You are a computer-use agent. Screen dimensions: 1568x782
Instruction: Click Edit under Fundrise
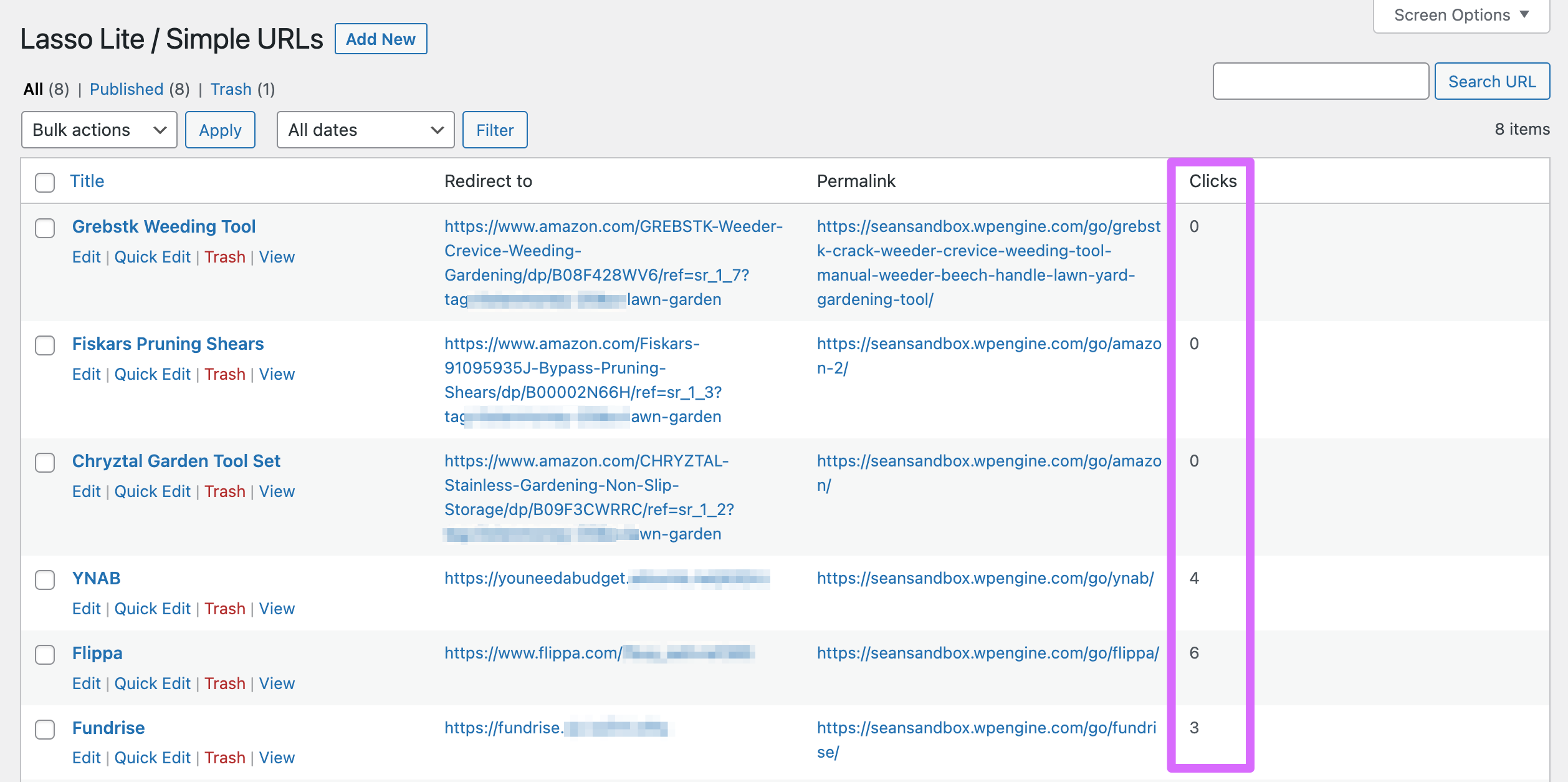pos(86,758)
